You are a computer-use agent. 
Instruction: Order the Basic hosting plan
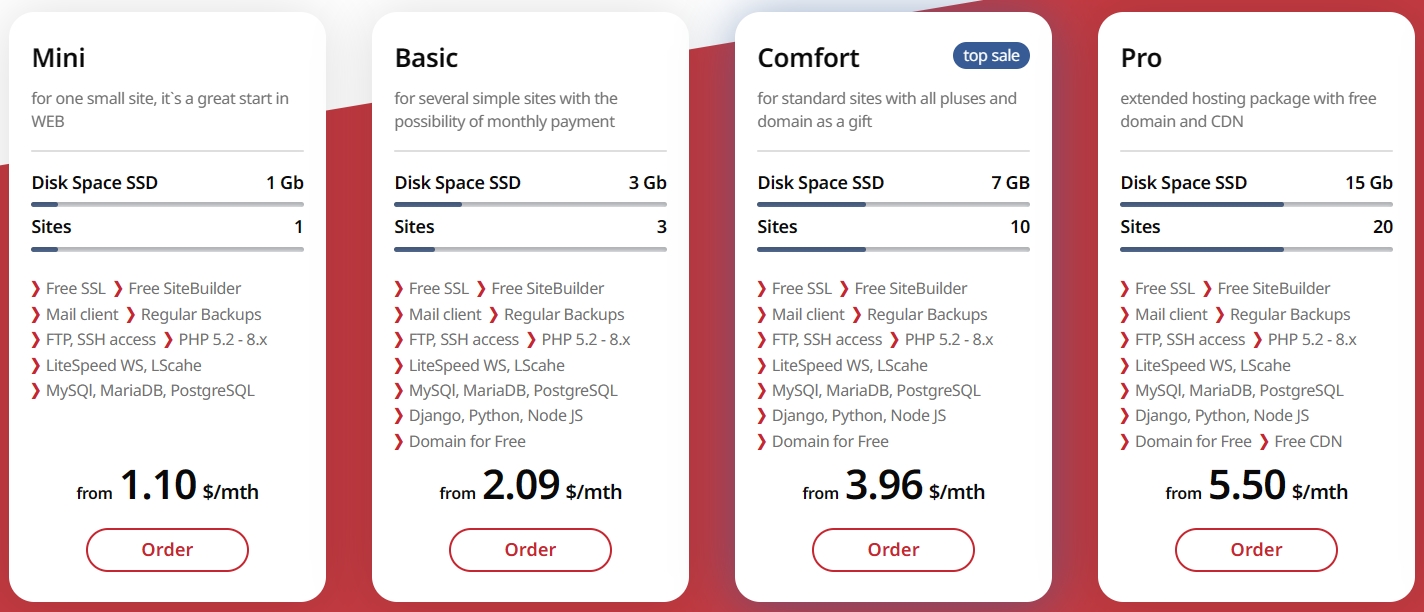530,550
